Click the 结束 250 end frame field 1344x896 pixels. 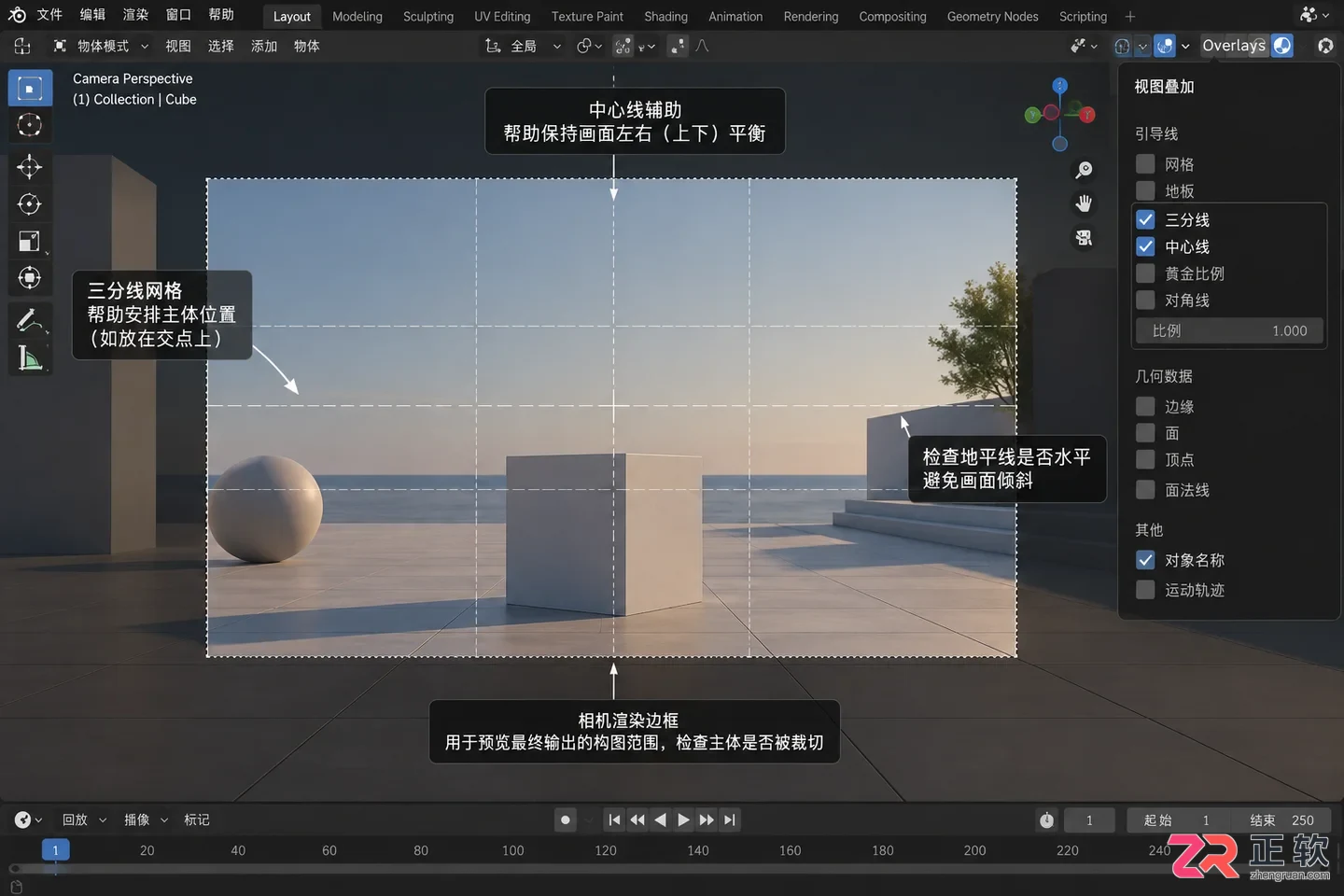pos(1281,820)
